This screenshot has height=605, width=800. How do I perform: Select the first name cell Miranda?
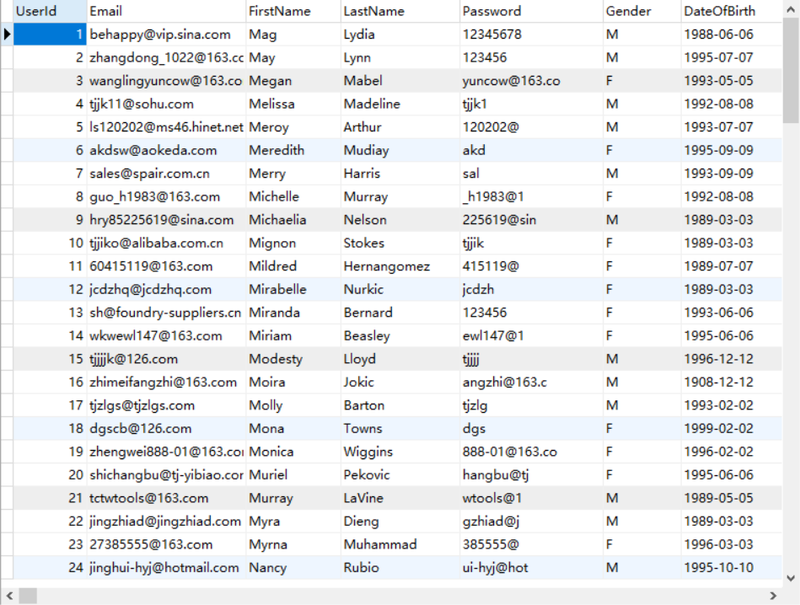point(293,312)
